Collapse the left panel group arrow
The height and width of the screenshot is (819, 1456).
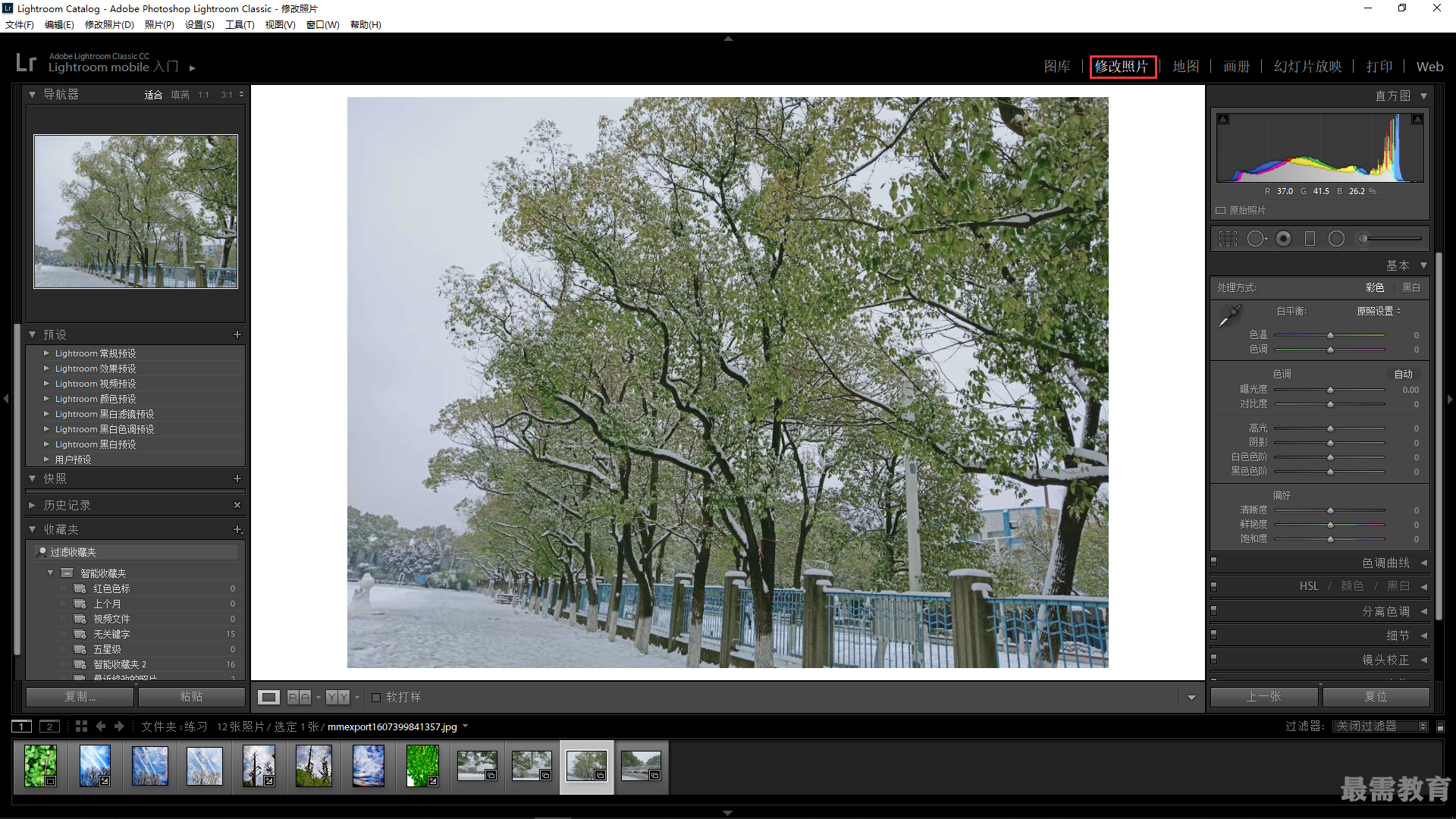point(5,398)
